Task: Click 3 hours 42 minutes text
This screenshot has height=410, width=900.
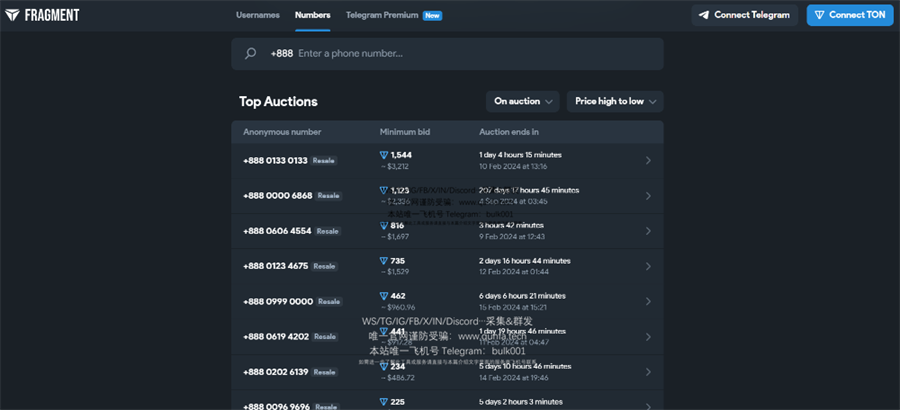Action: [x=511, y=226]
